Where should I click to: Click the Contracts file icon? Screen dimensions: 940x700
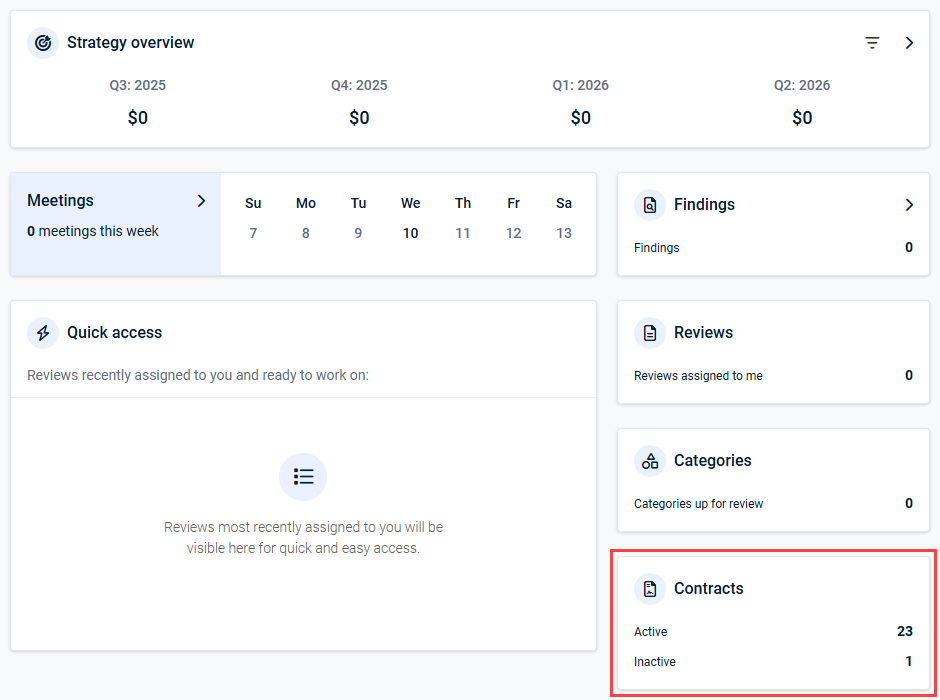tap(650, 589)
